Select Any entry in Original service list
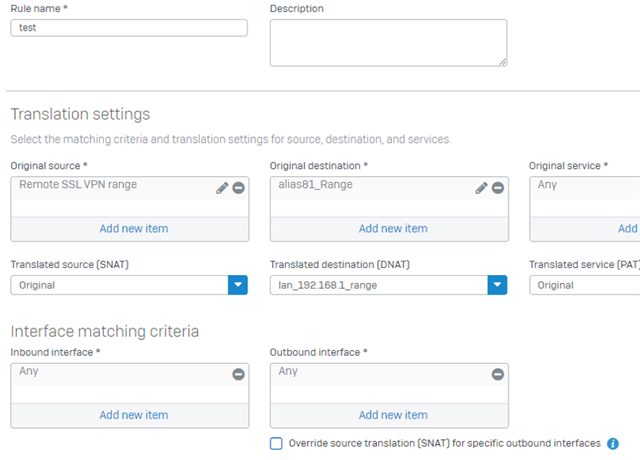The image size is (640, 460). coord(585,188)
